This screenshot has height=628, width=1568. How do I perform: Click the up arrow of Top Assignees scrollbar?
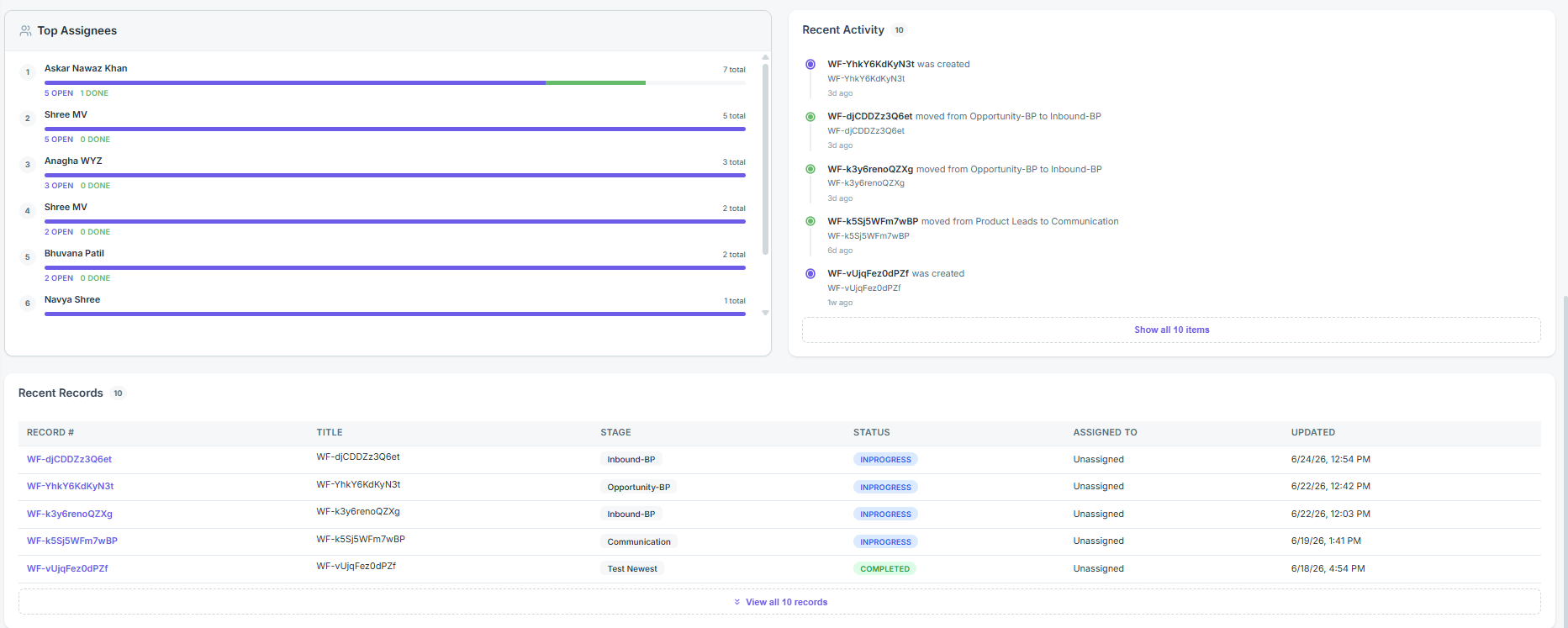tap(765, 57)
